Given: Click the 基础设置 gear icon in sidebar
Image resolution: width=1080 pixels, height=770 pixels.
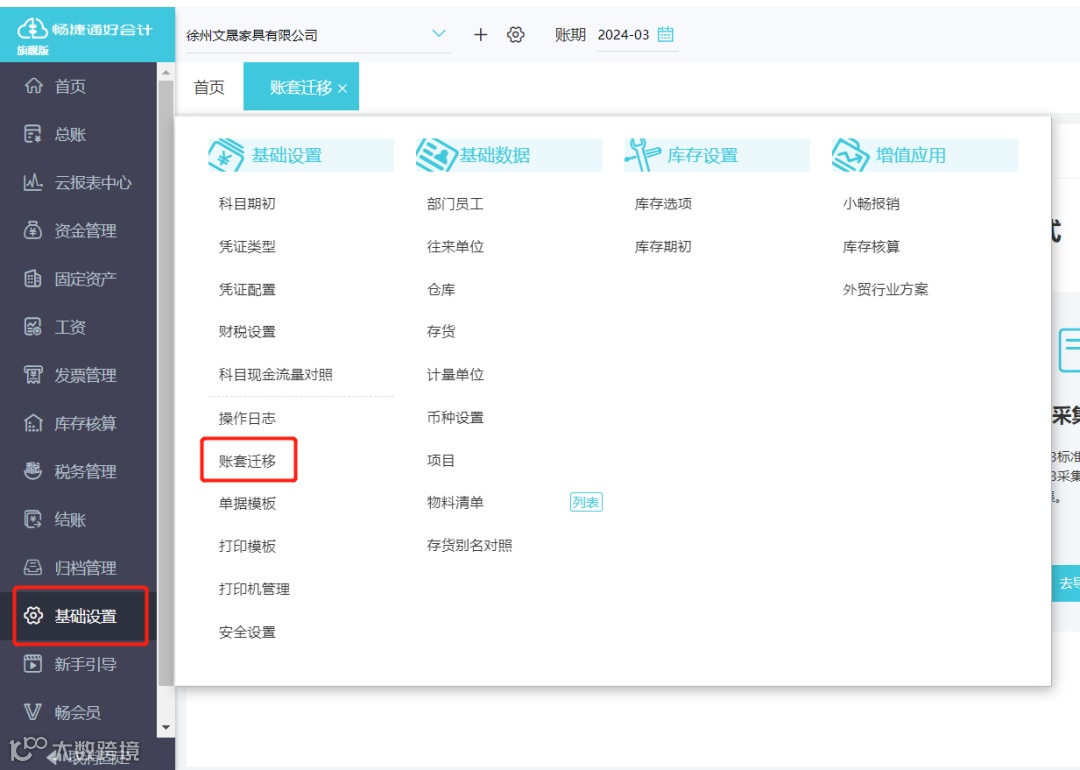Looking at the screenshot, I should pyautogui.click(x=33, y=616).
